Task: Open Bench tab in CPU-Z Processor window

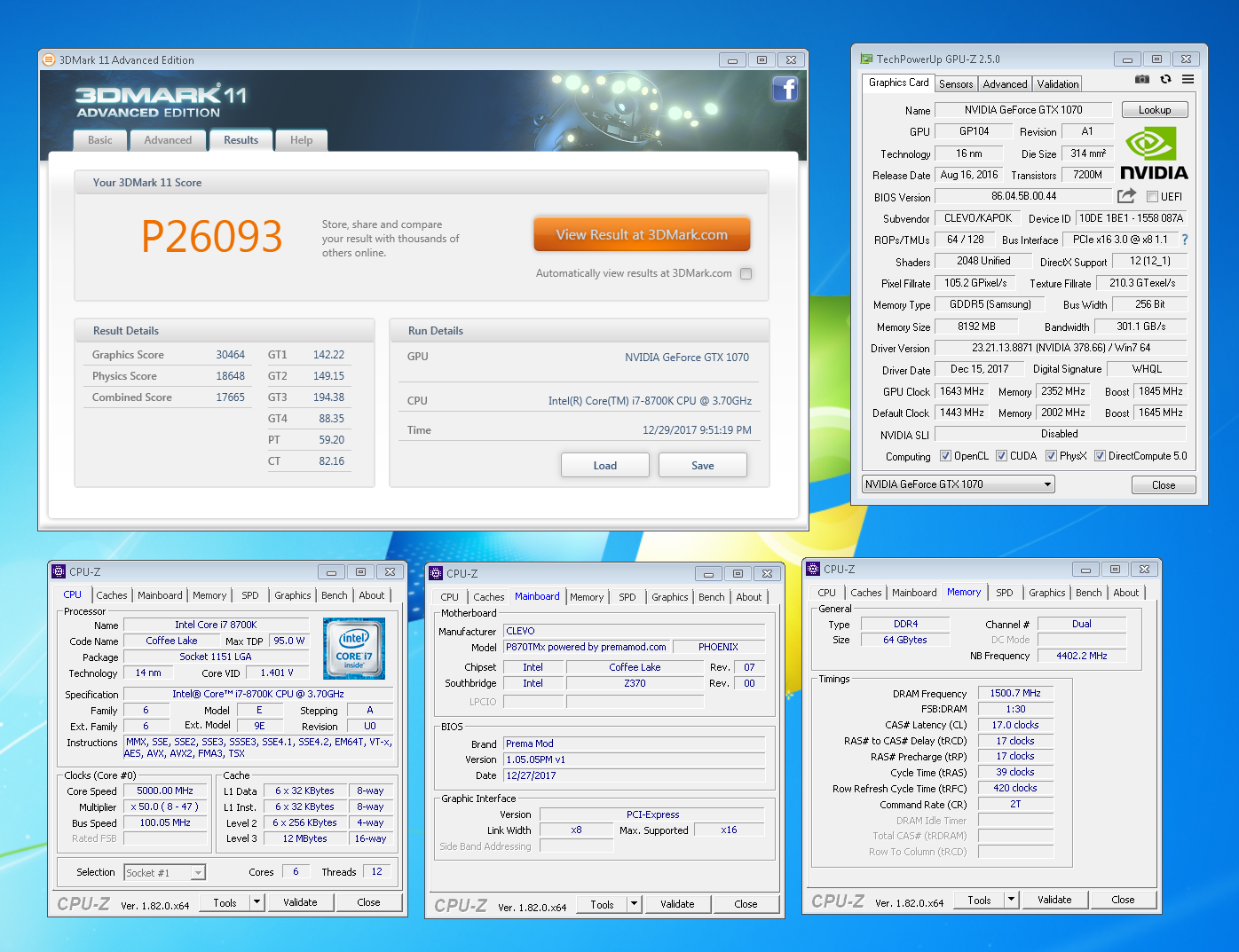Action: [x=335, y=595]
